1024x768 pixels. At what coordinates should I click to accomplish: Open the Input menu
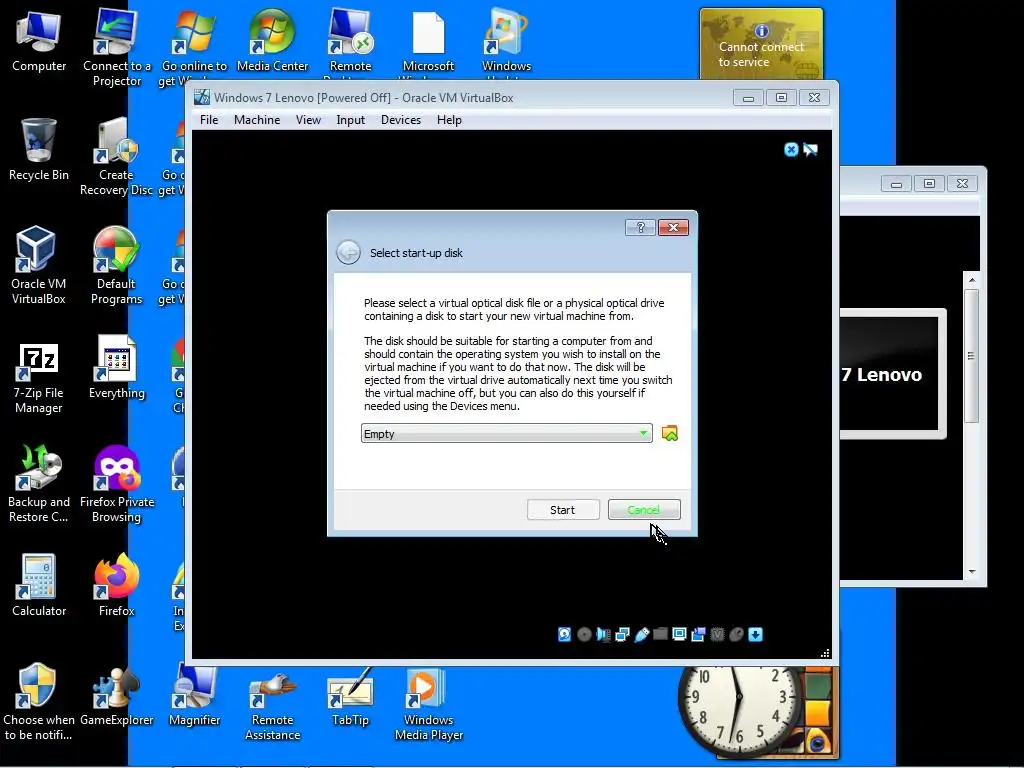point(351,120)
